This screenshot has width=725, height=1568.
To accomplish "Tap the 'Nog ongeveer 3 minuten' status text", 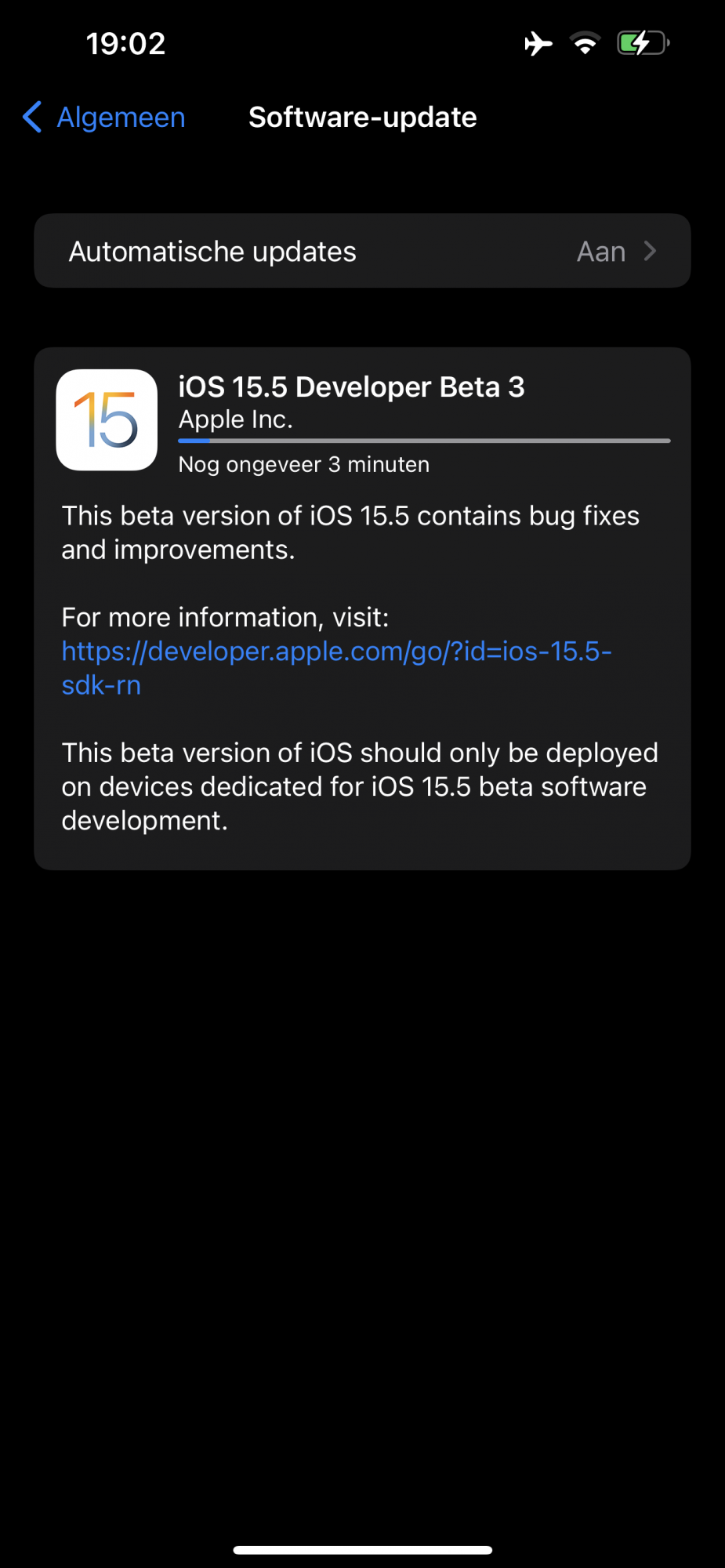I will [x=304, y=465].
